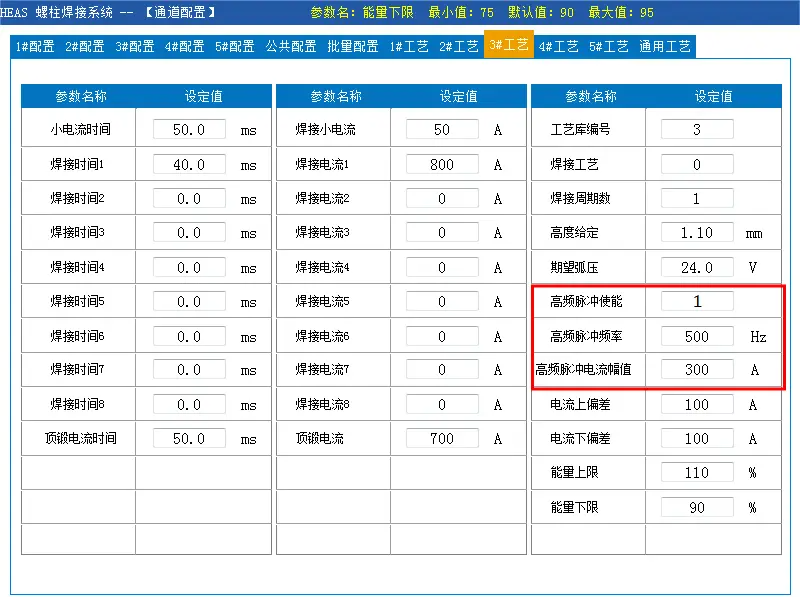The width and height of the screenshot is (800, 597).
Task: Click the 能量下限 parameter label
Action: pos(574,507)
